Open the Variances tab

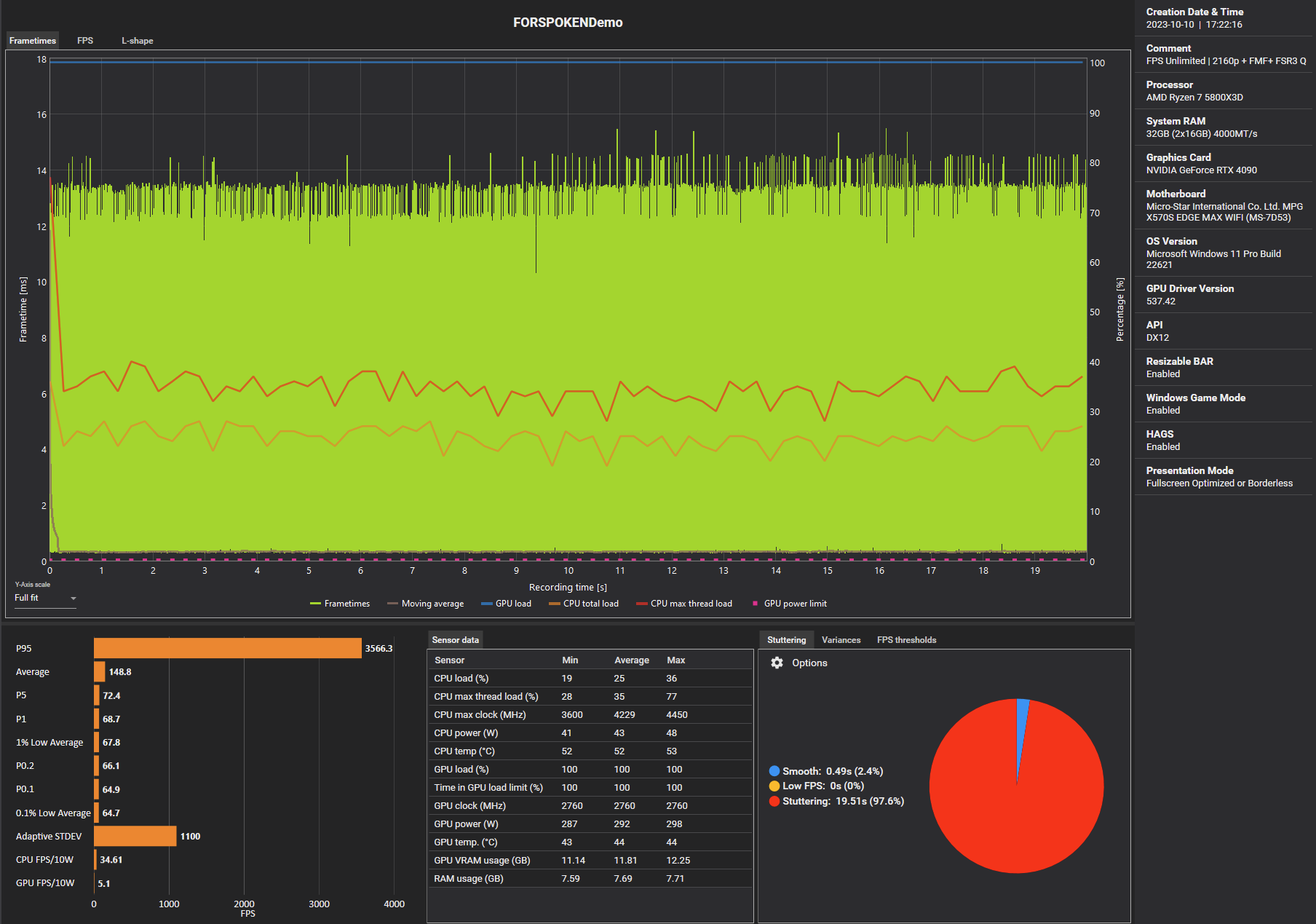click(841, 640)
